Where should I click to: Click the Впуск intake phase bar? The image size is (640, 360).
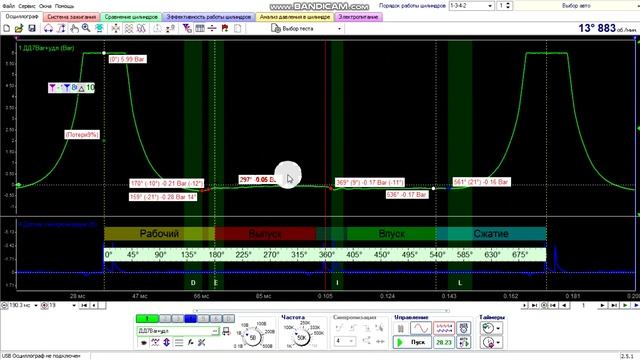click(x=391, y=234)
